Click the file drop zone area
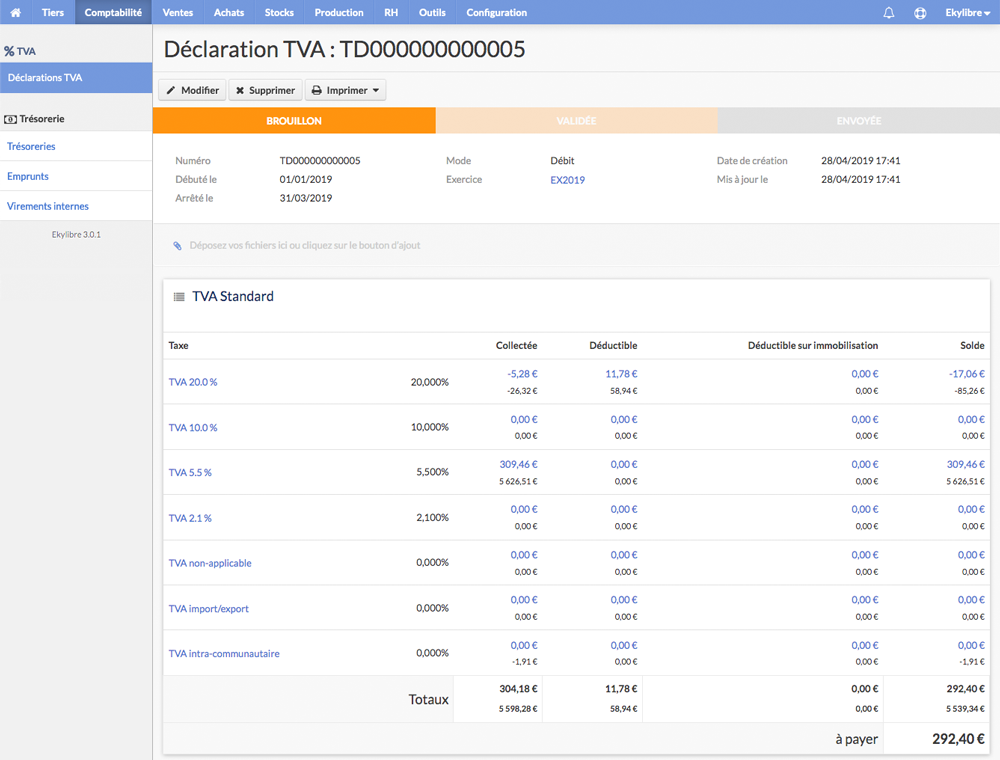 [576, 245]
